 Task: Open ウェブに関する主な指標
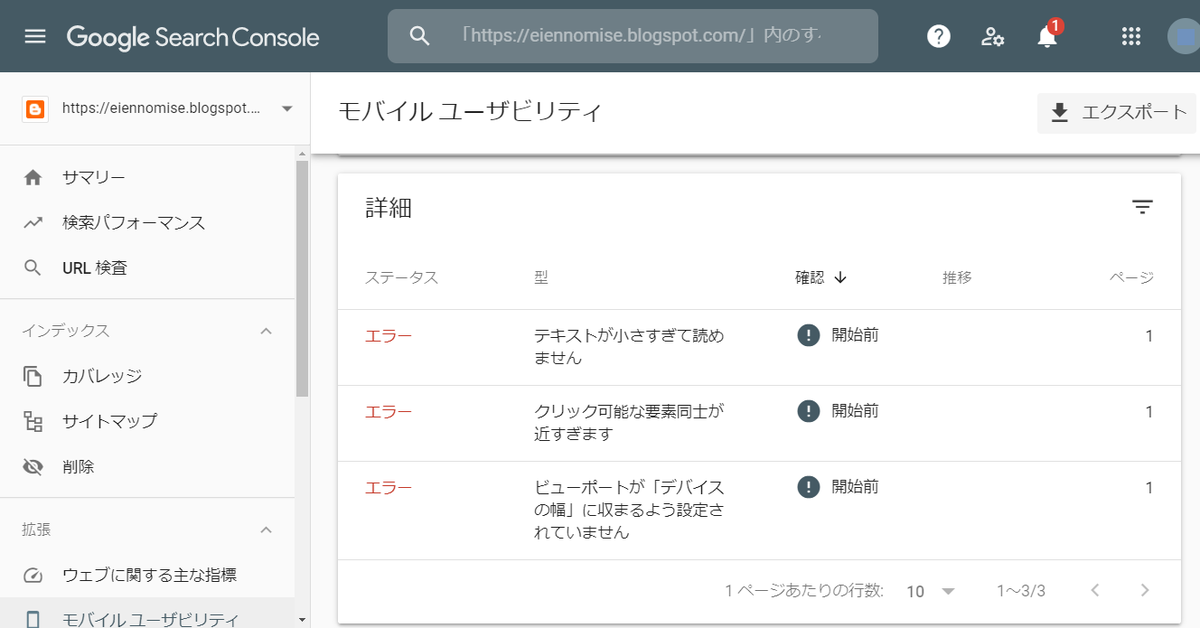coord(148,575)
